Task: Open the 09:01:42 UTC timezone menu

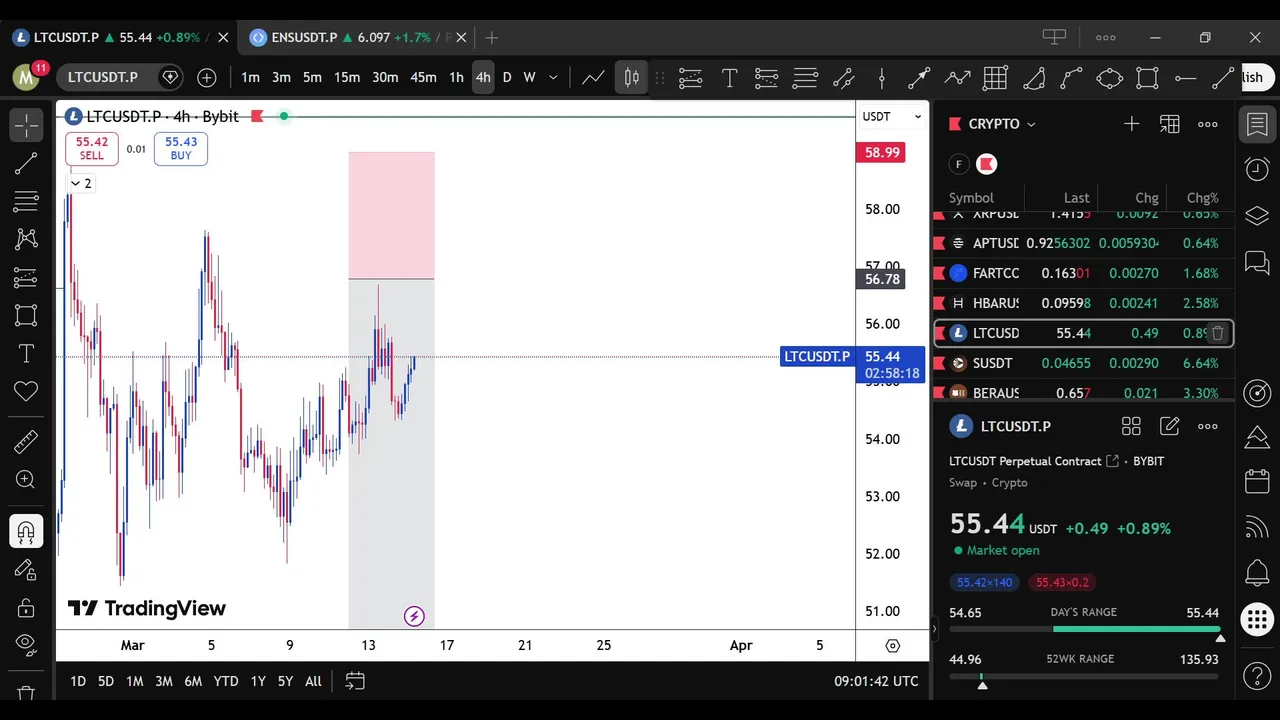Action: click(876, 681)
